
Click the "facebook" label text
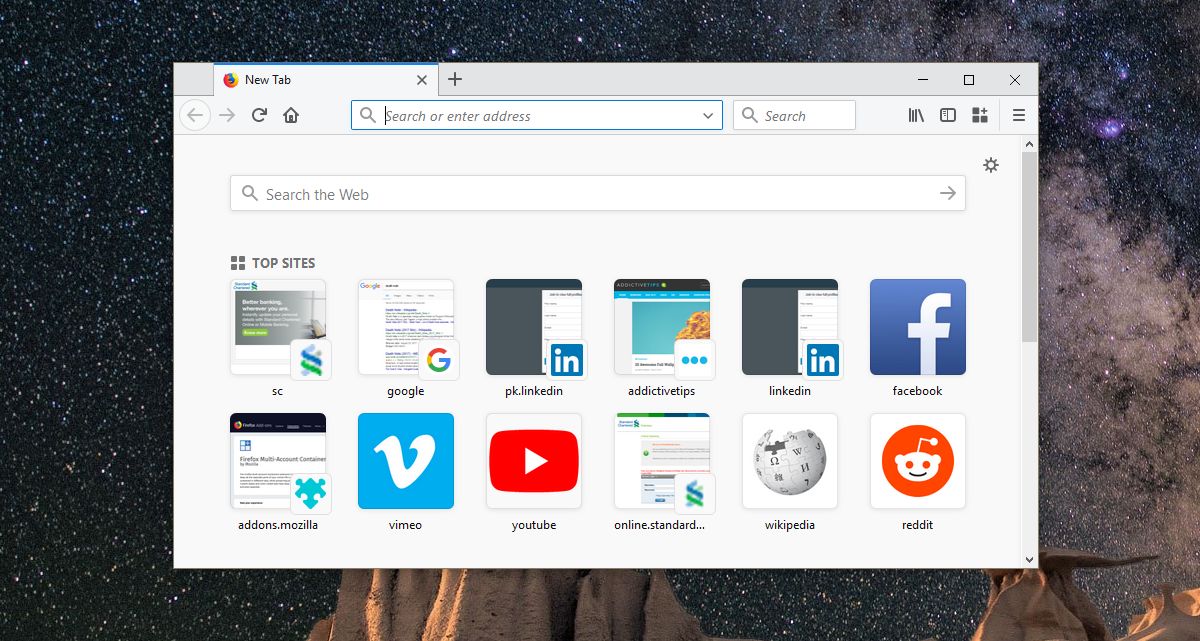(x=918, y=391)
